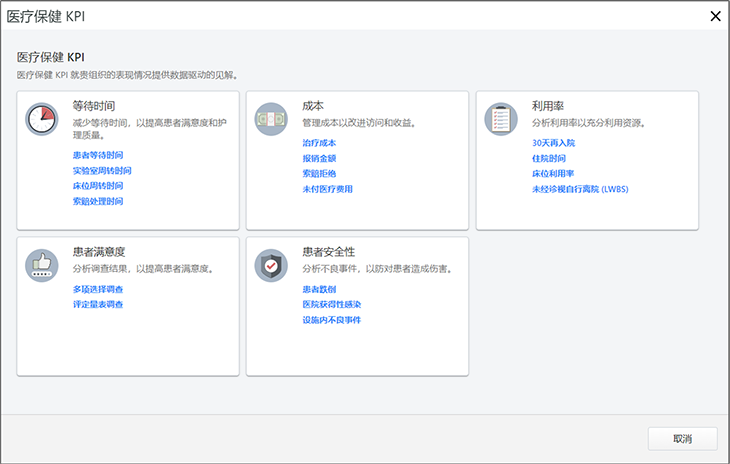Select the 床位周转时间 KPI link
Screen dimensions: 730x464
pos(98,186)
